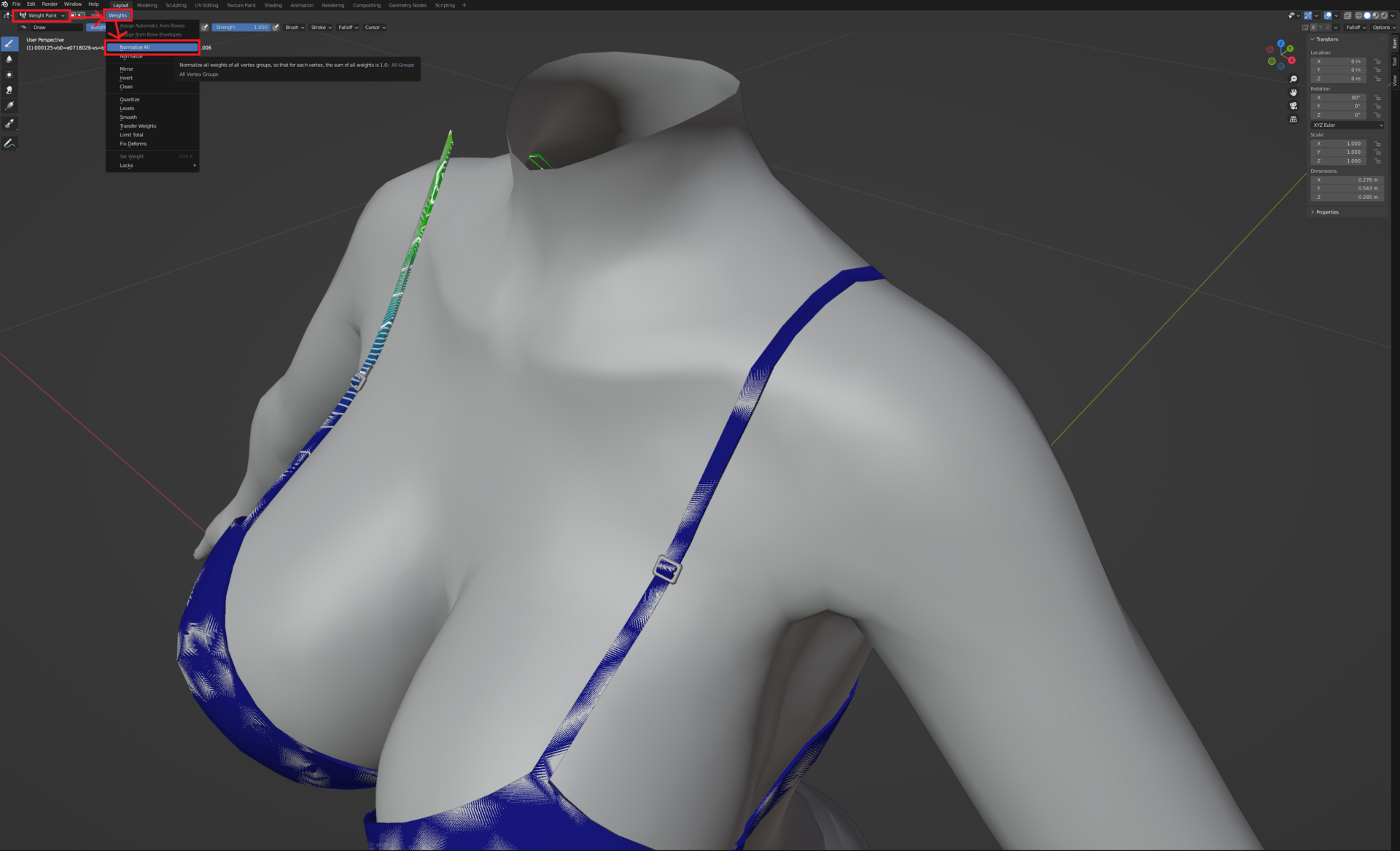Switch to the Sculpting workspace tab
Image resolution: width=1400 pixels, height=851 pixels.
point(176,5)
